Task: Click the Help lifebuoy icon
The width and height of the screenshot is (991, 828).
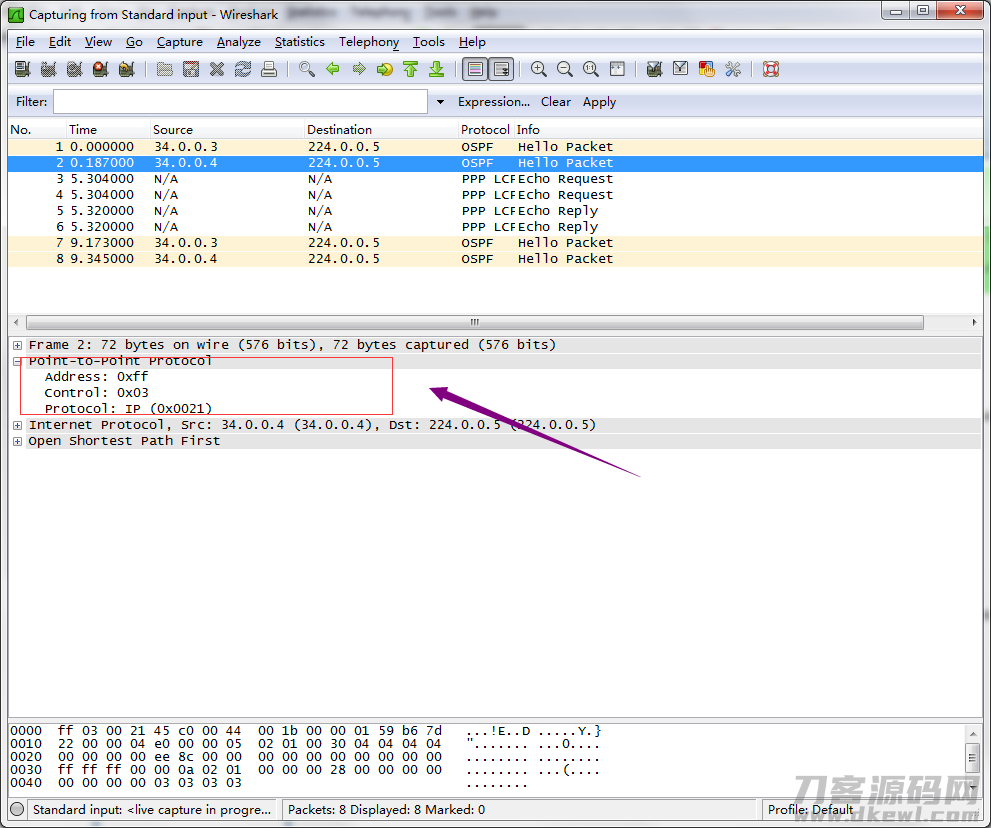Action: tap(770, 69)
